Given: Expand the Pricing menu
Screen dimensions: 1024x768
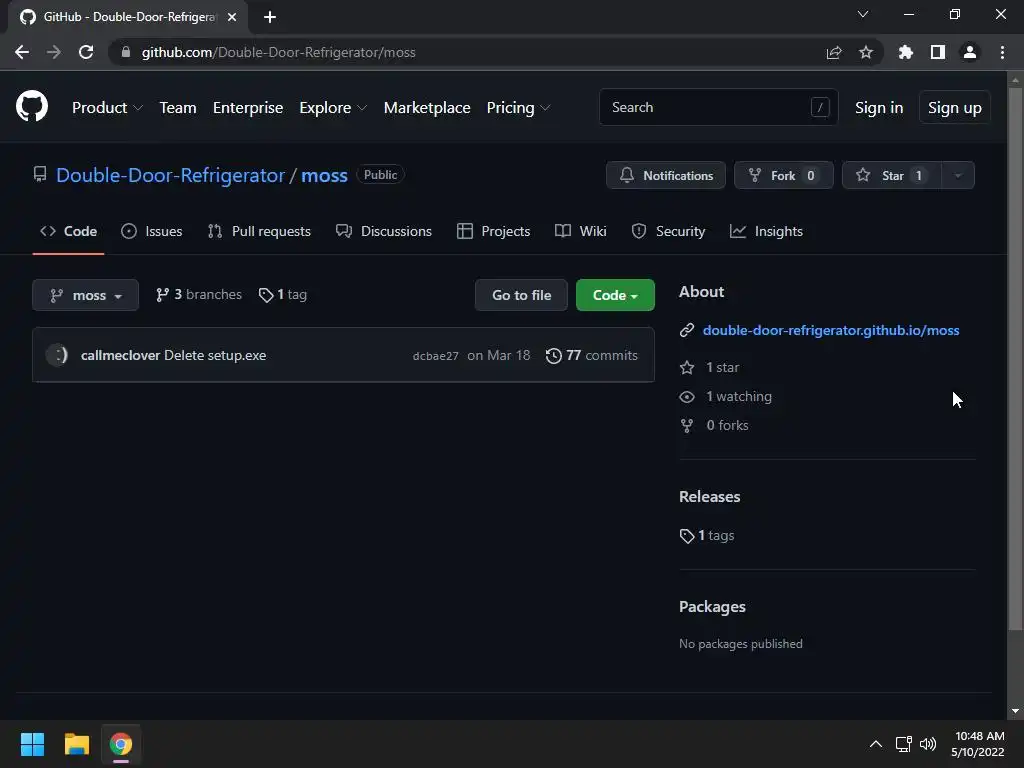Looking at the screenshot, I should tap(519, 107).
